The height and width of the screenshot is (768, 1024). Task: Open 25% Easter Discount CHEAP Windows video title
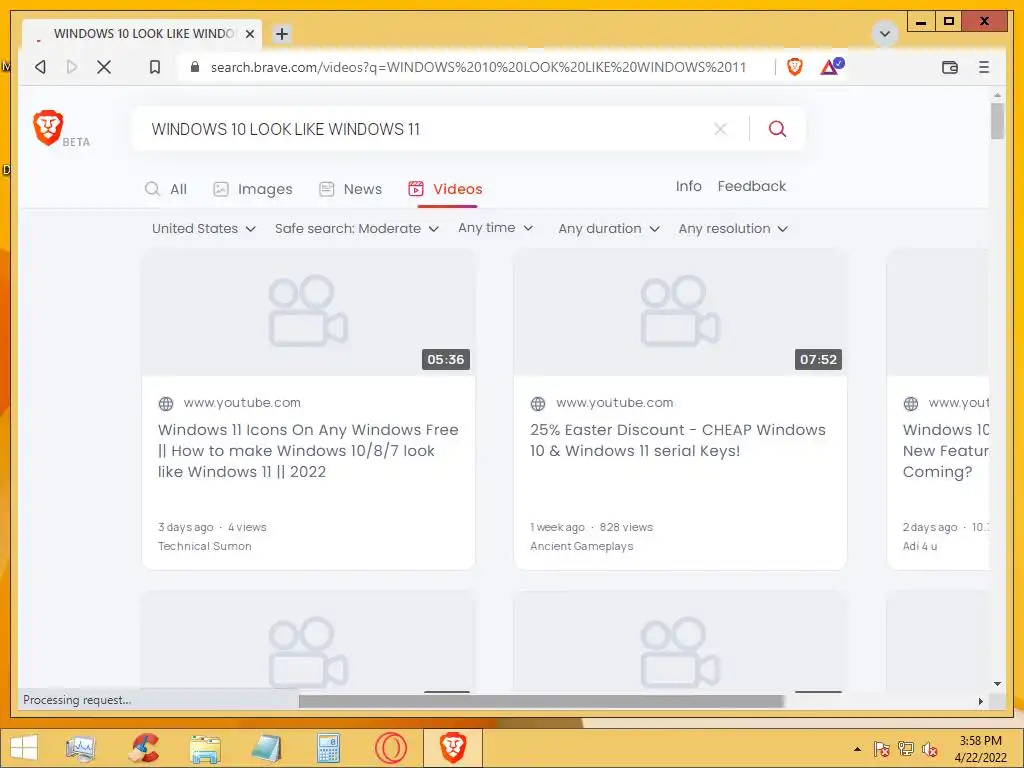[678, 440]
